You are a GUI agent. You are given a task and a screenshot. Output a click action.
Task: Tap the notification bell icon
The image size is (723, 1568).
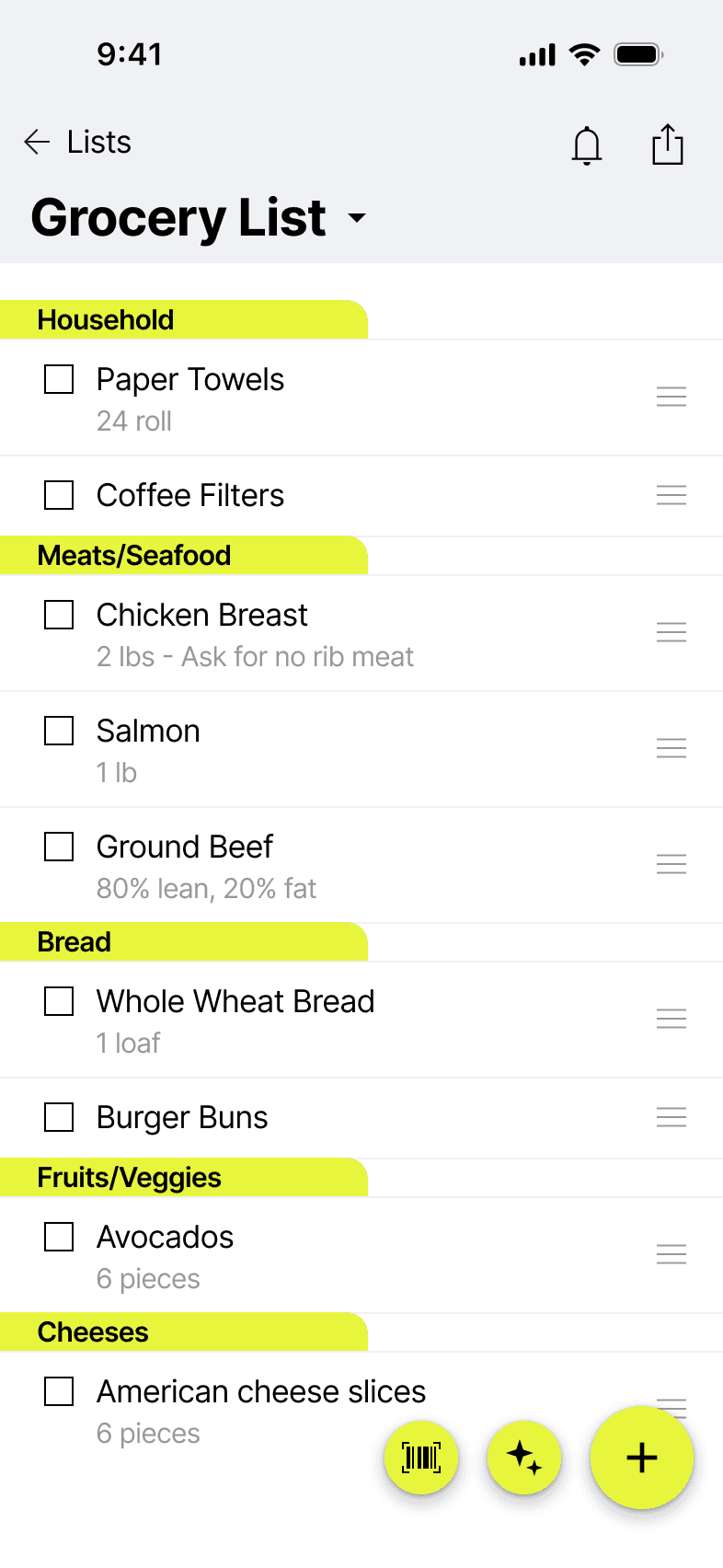coord(587,145)
